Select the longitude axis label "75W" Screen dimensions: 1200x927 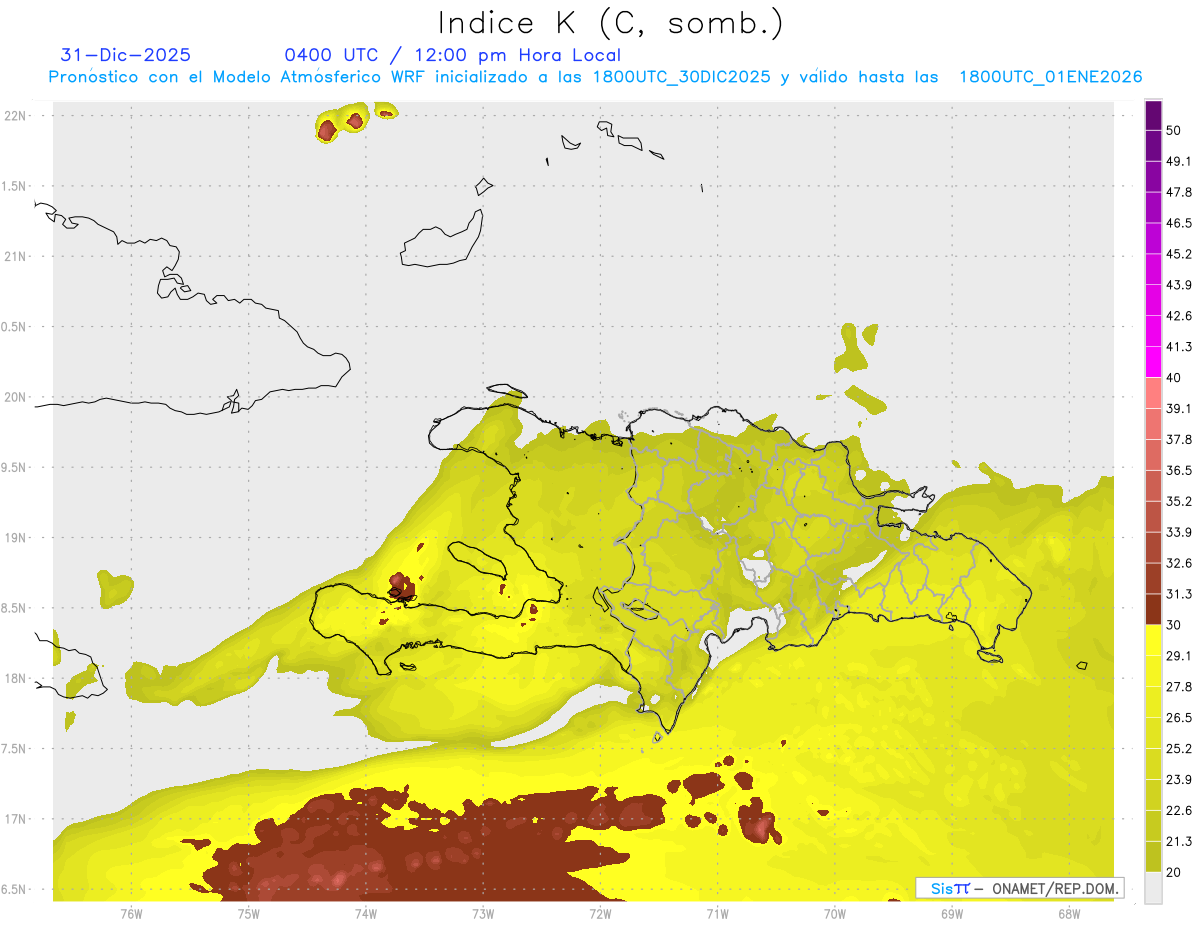[248, 913]
